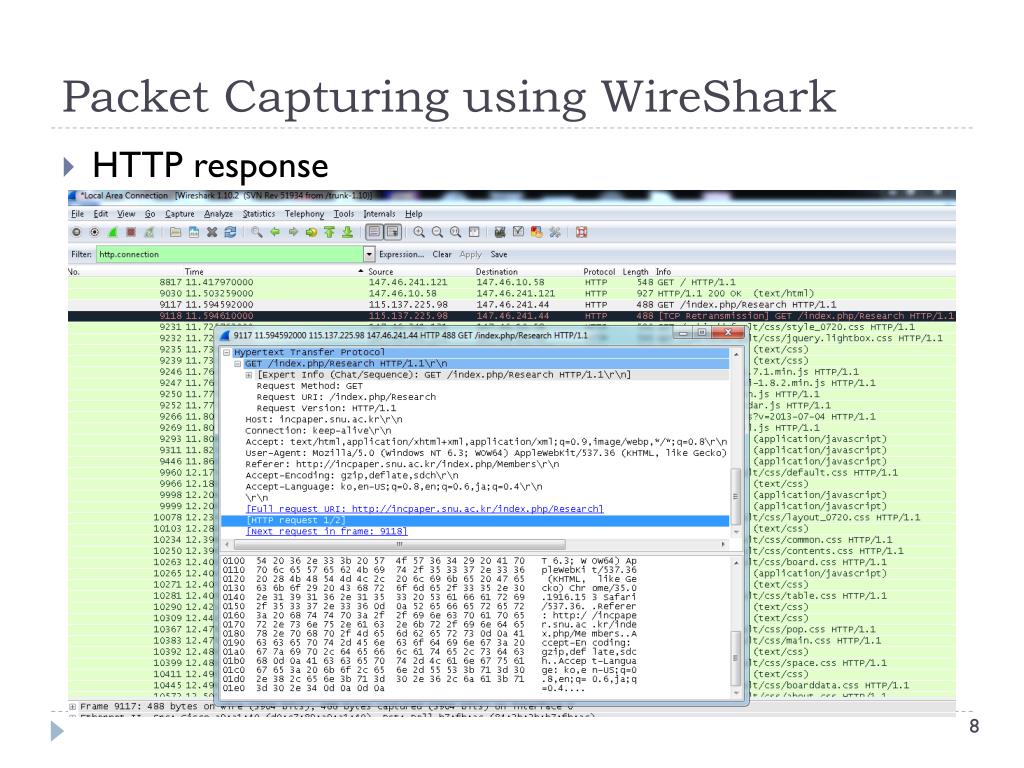Select Request Method: GET line
1024x768 pixels.
[x=309, y=386]
